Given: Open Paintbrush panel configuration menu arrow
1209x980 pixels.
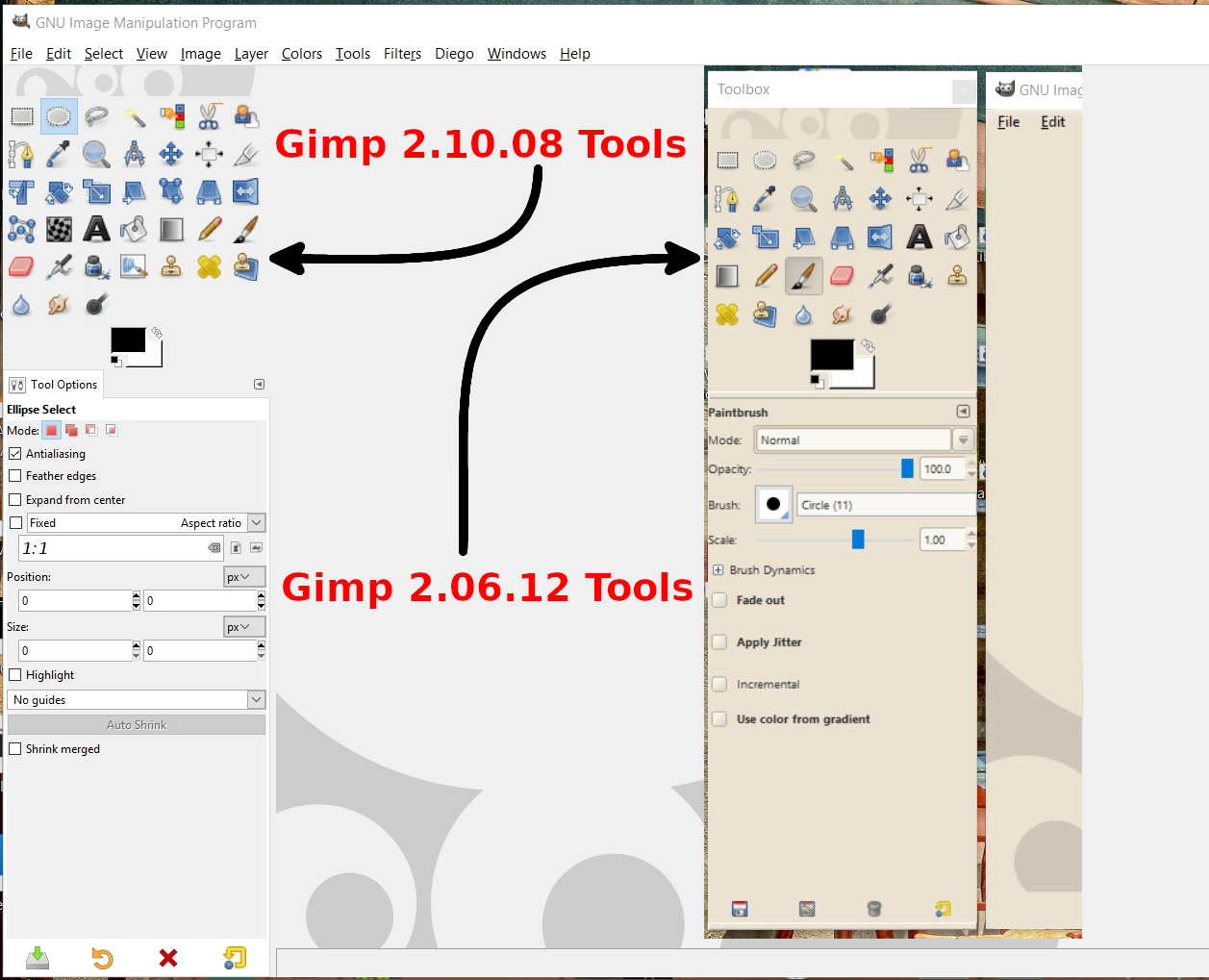Looking at the screenshot, I should pyautogui.click(x=963, y=411).
